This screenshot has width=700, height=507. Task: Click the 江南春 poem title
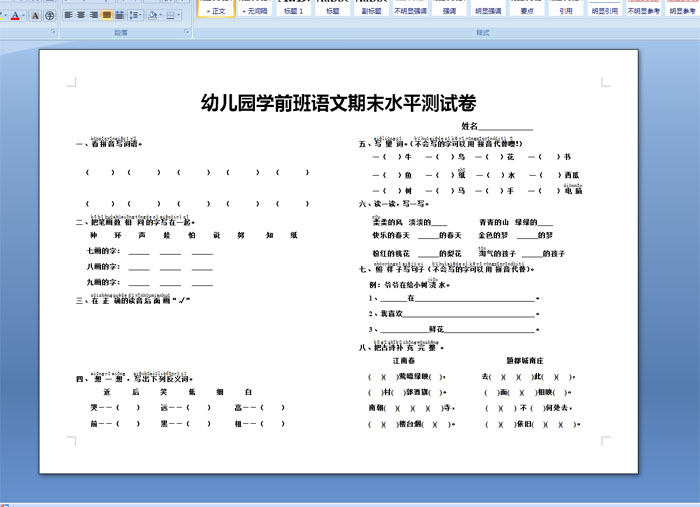[x=404, y=360]
